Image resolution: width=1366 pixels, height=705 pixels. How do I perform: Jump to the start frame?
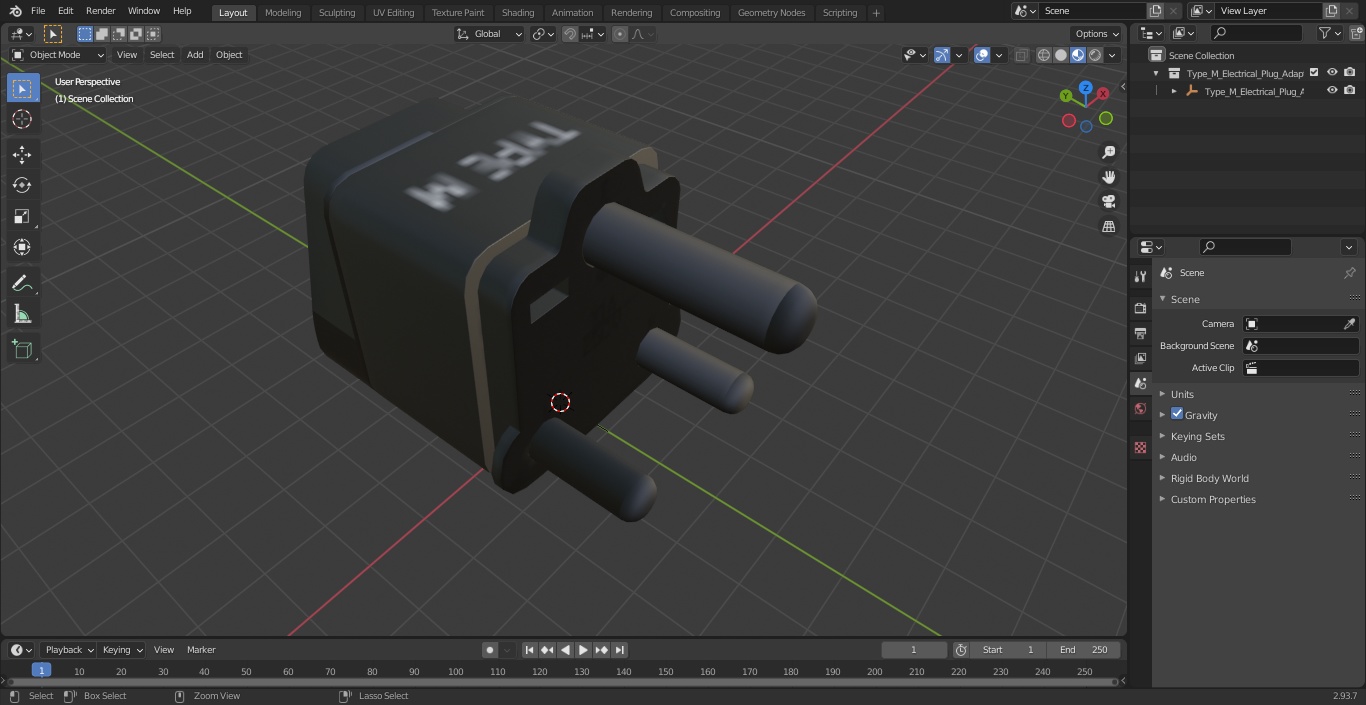[x=530, y=650]
